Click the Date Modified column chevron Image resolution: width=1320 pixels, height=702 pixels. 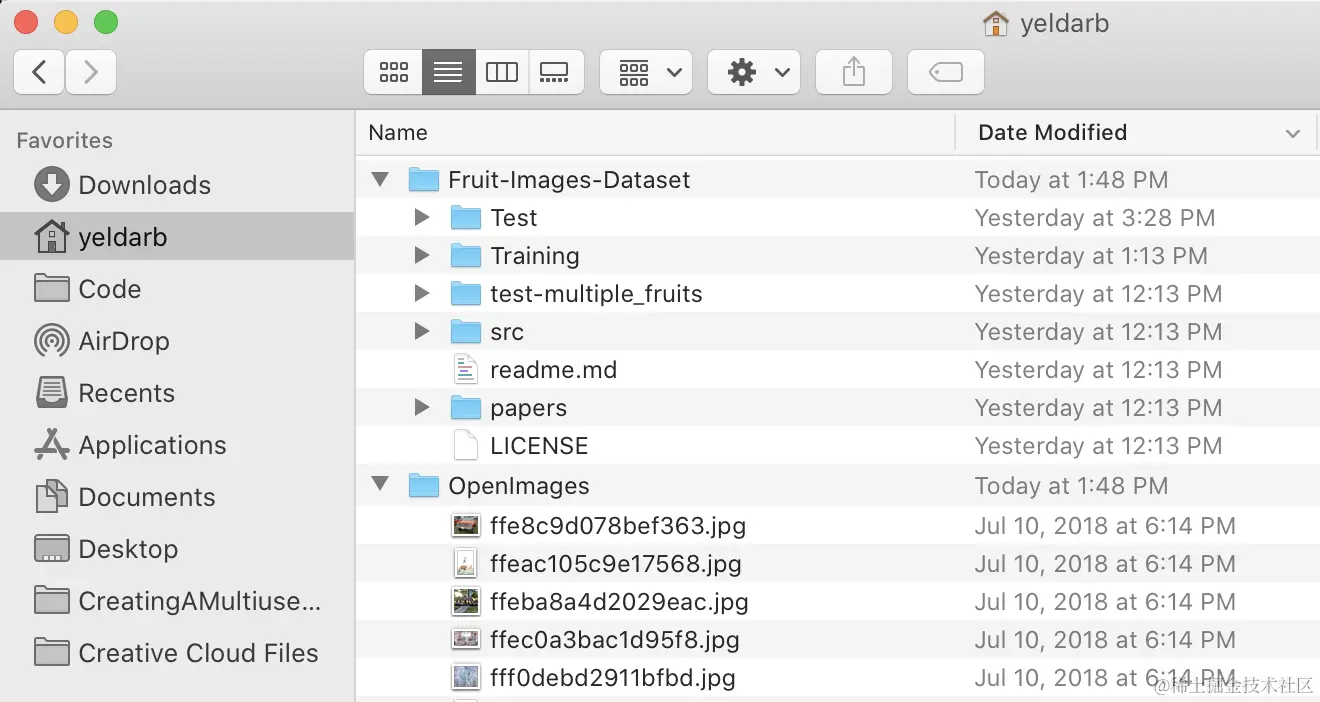point(1293,132)
